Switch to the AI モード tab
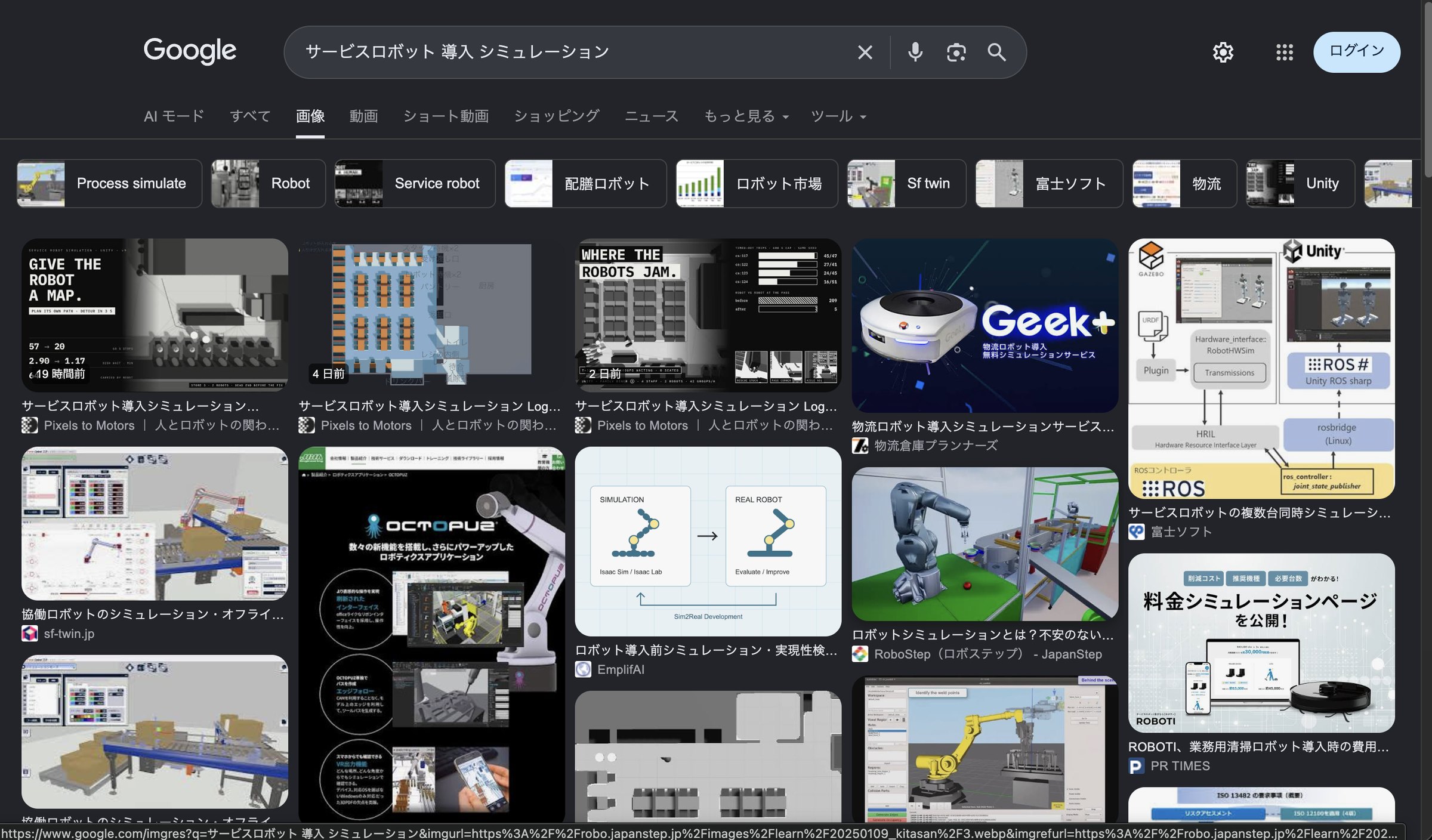Image resolution: width=1432 pixels, height=840 pixels. [174, 116]
